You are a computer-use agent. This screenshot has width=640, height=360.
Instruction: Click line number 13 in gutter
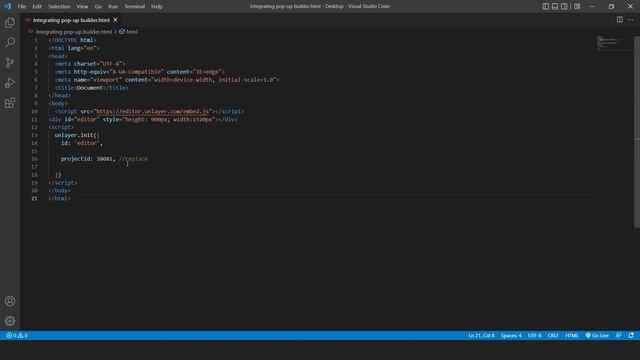(x=34, y=135)
